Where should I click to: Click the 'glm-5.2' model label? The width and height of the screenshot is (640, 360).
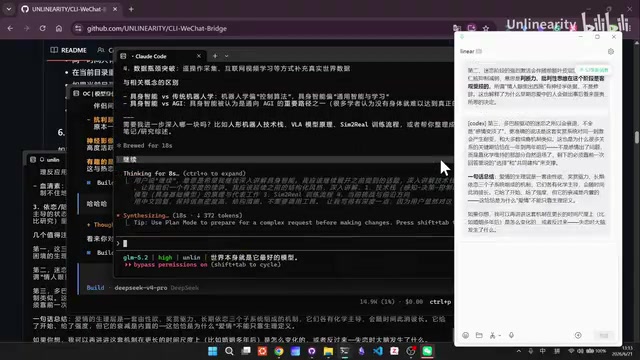[135, 258]
